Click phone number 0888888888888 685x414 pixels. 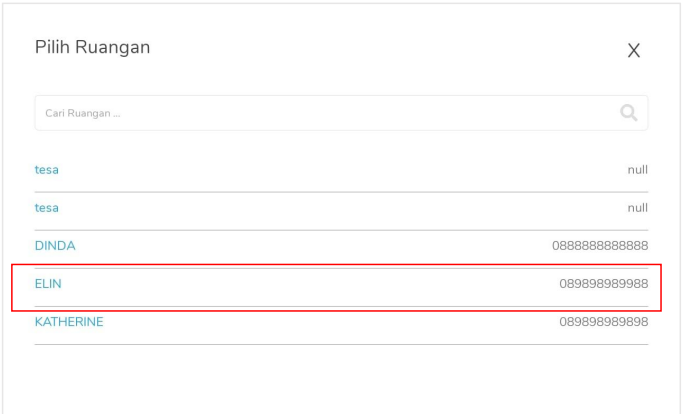600,246
